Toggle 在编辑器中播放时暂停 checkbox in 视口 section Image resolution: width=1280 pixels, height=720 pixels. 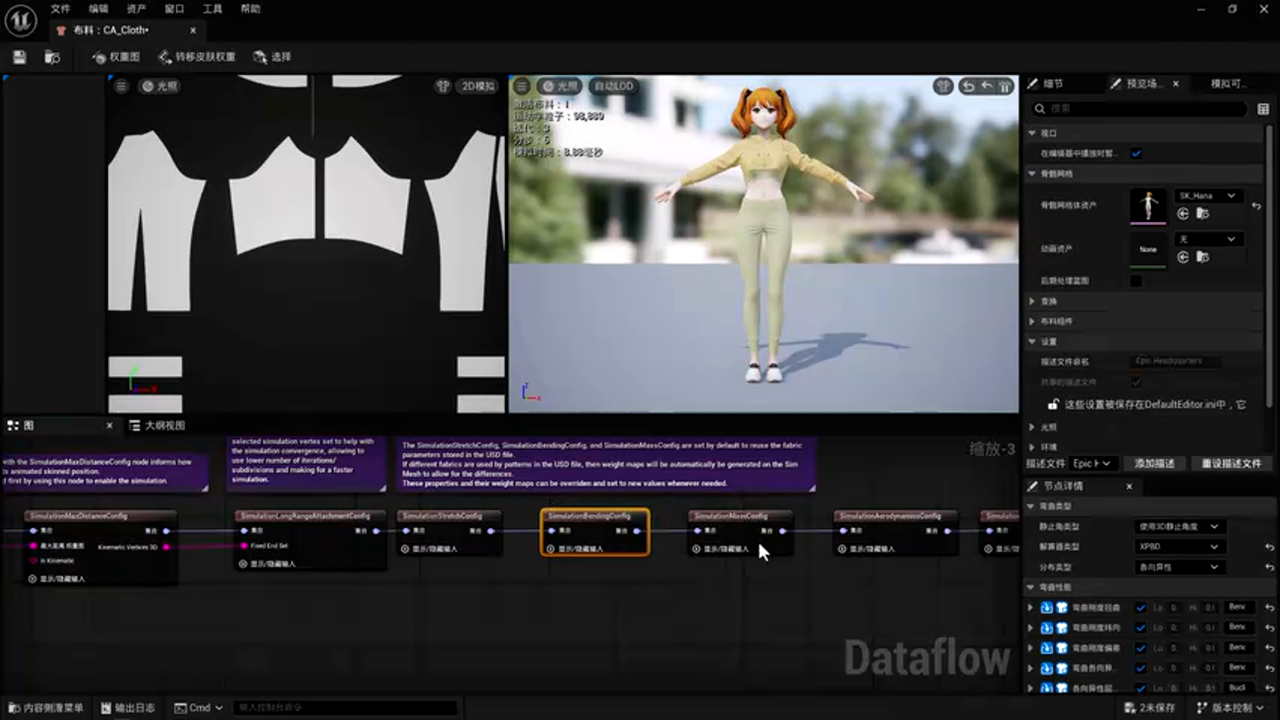(1136, 153)
